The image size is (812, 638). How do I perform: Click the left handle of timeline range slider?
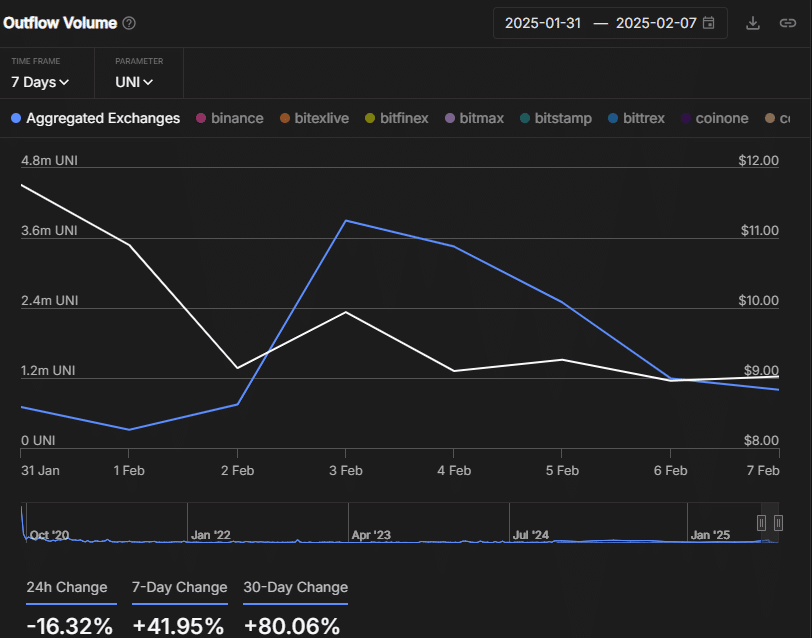point(761,523)
